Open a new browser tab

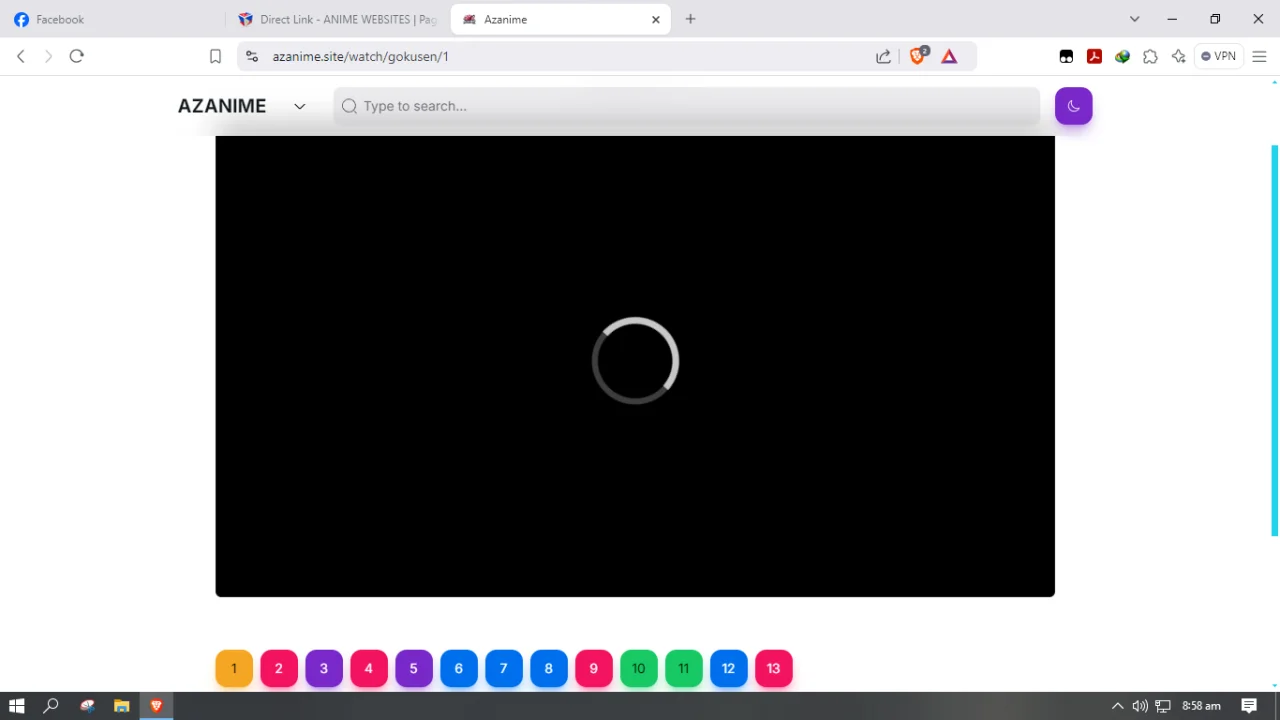tap(690, 19)
